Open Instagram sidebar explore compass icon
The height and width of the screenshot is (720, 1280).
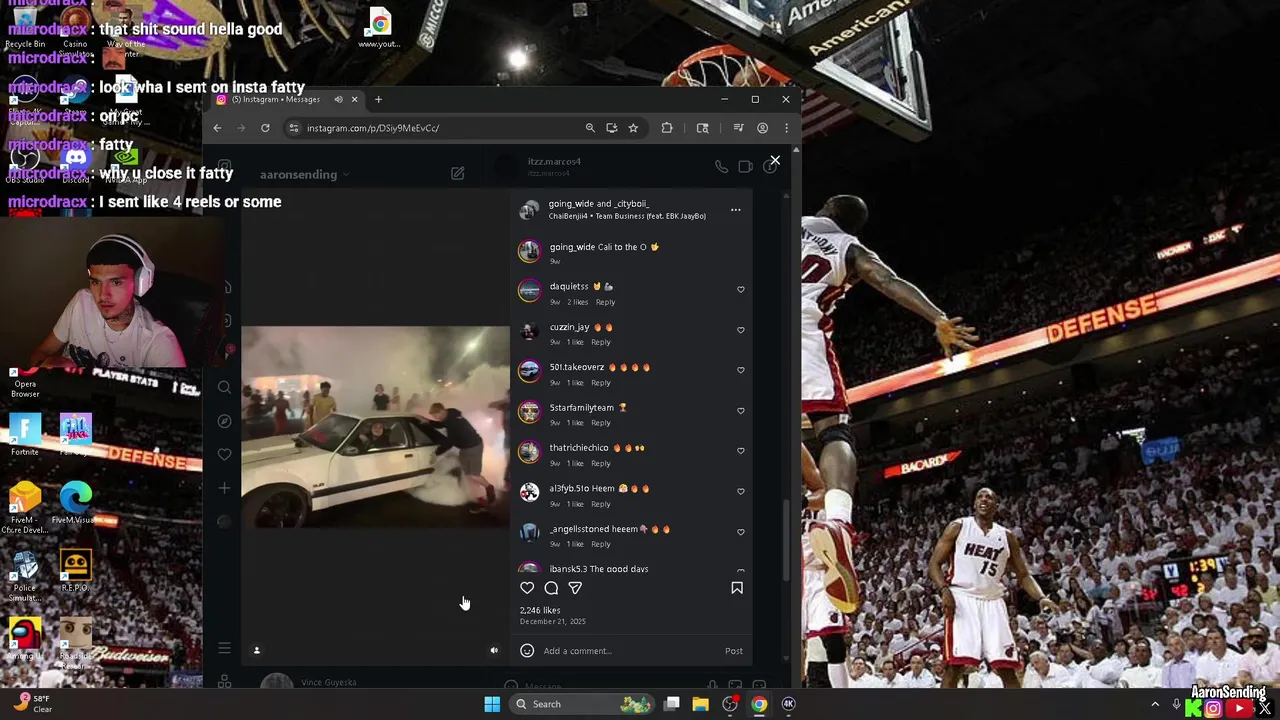click(x=224, y=421)
